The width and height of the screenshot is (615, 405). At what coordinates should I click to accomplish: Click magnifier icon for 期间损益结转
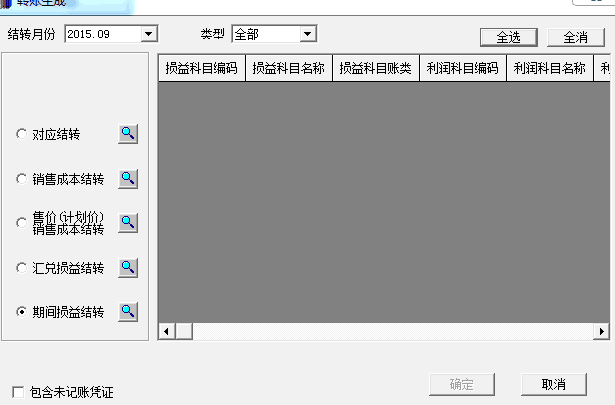[x=128, y=312]
